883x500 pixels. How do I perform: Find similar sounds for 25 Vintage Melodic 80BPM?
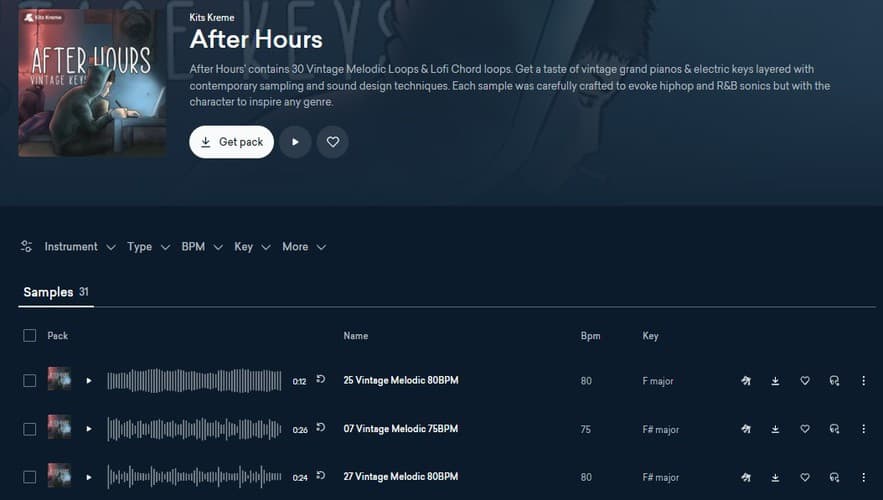[x=835, y=381]
